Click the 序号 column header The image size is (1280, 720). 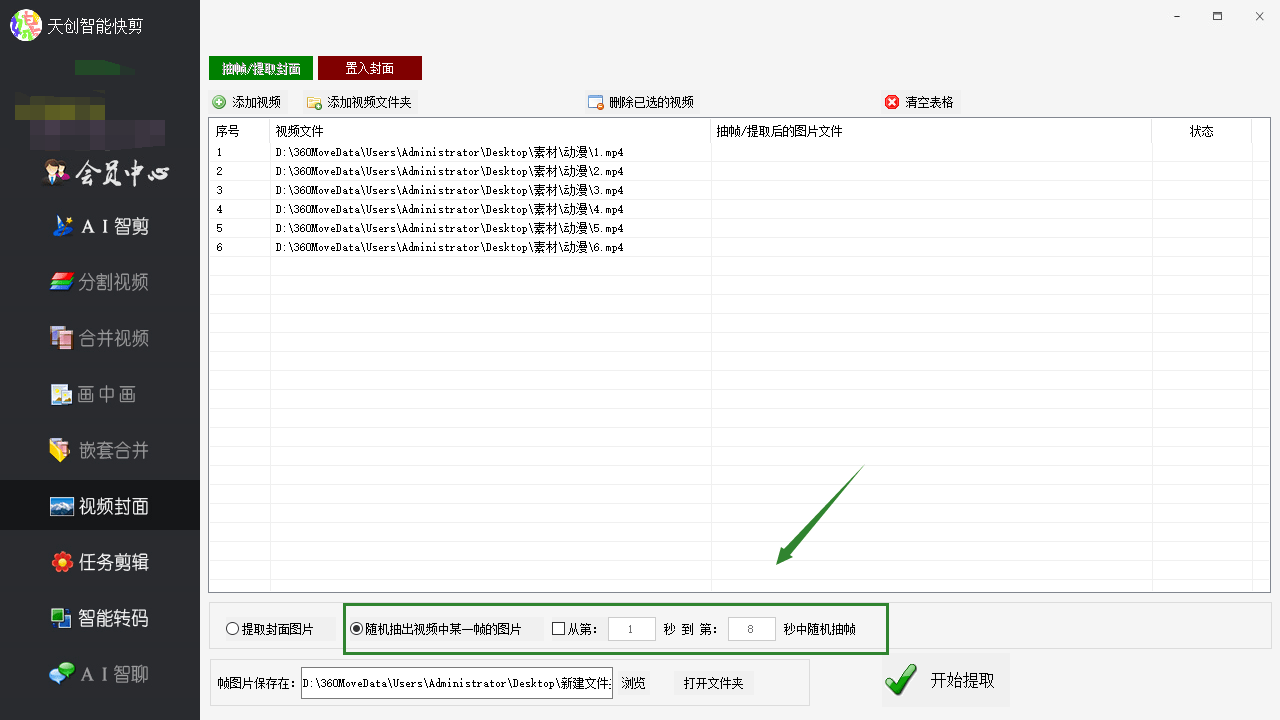point(240,131)
